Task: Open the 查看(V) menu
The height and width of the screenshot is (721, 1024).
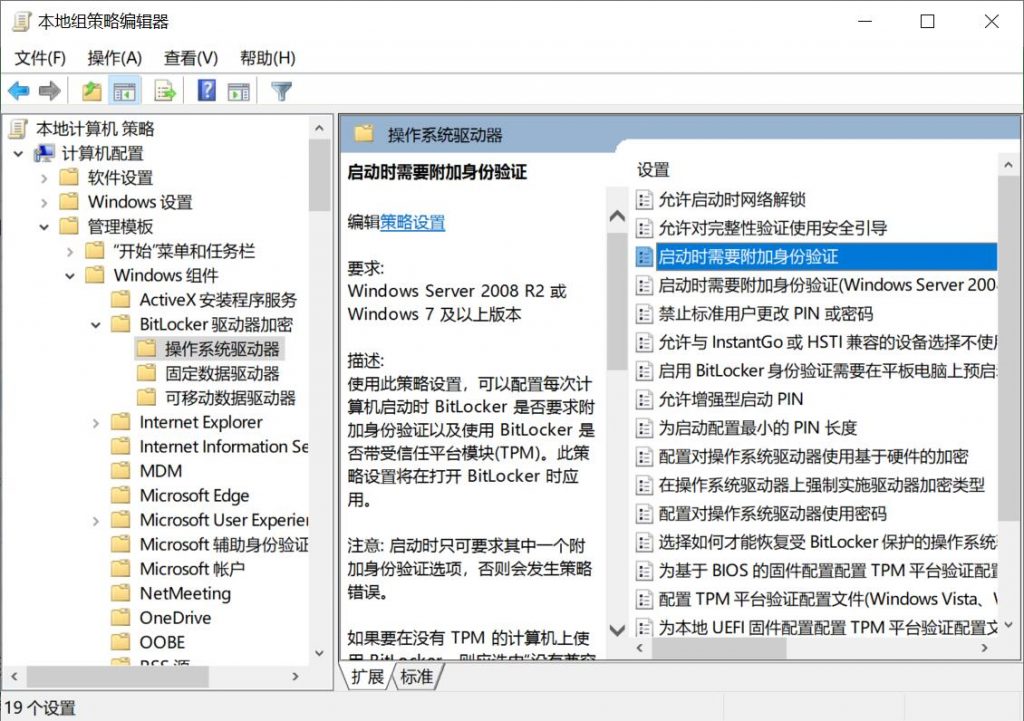Action: 191,58
